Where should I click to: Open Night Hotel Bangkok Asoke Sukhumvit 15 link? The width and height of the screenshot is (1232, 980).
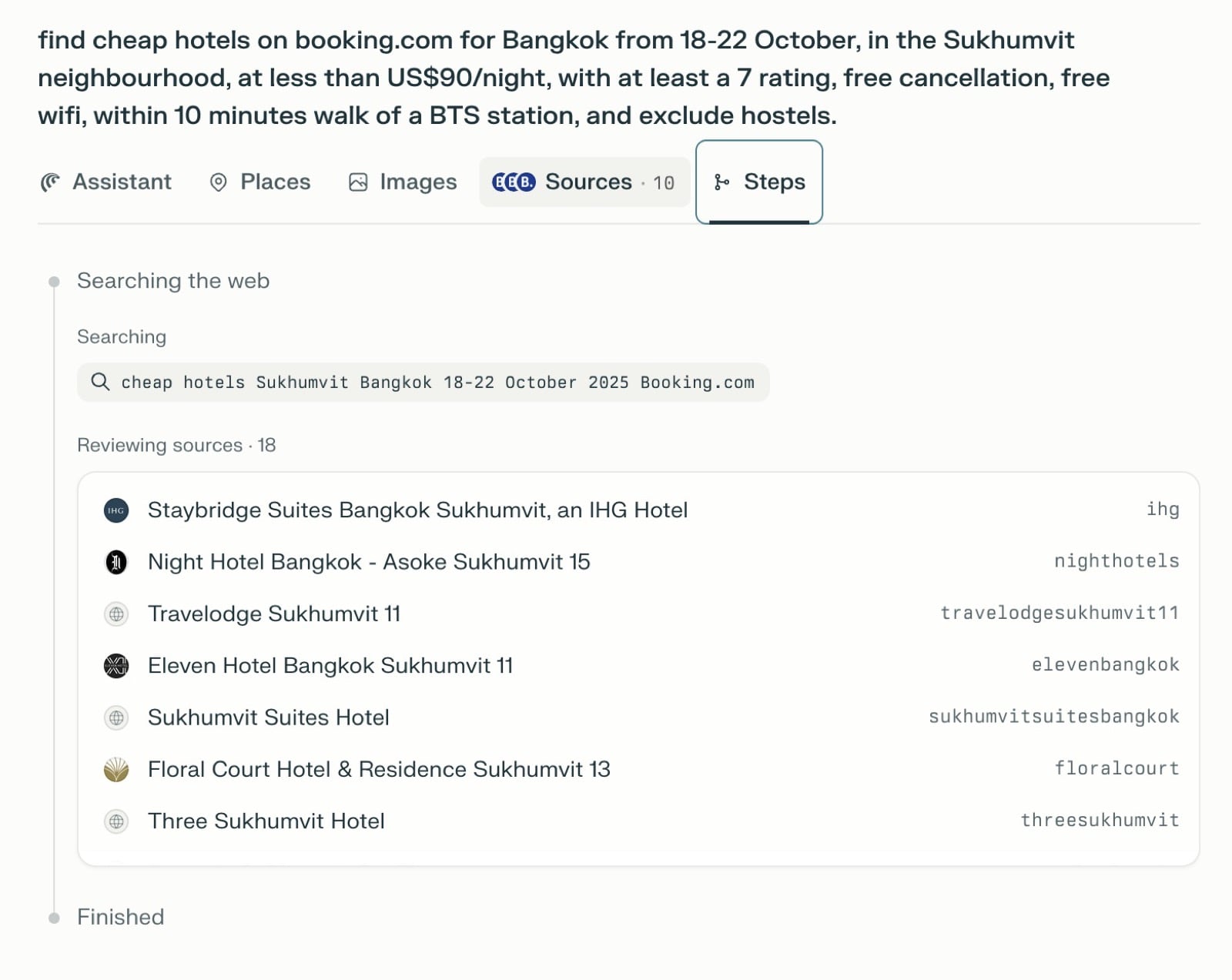(x=369, y=562)
